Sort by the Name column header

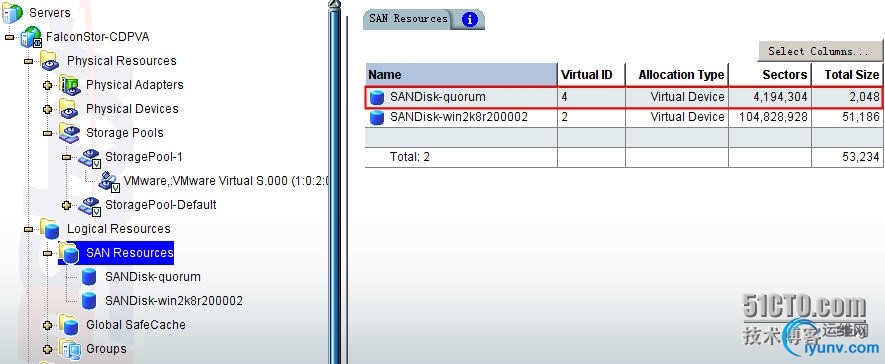[461, 74]
